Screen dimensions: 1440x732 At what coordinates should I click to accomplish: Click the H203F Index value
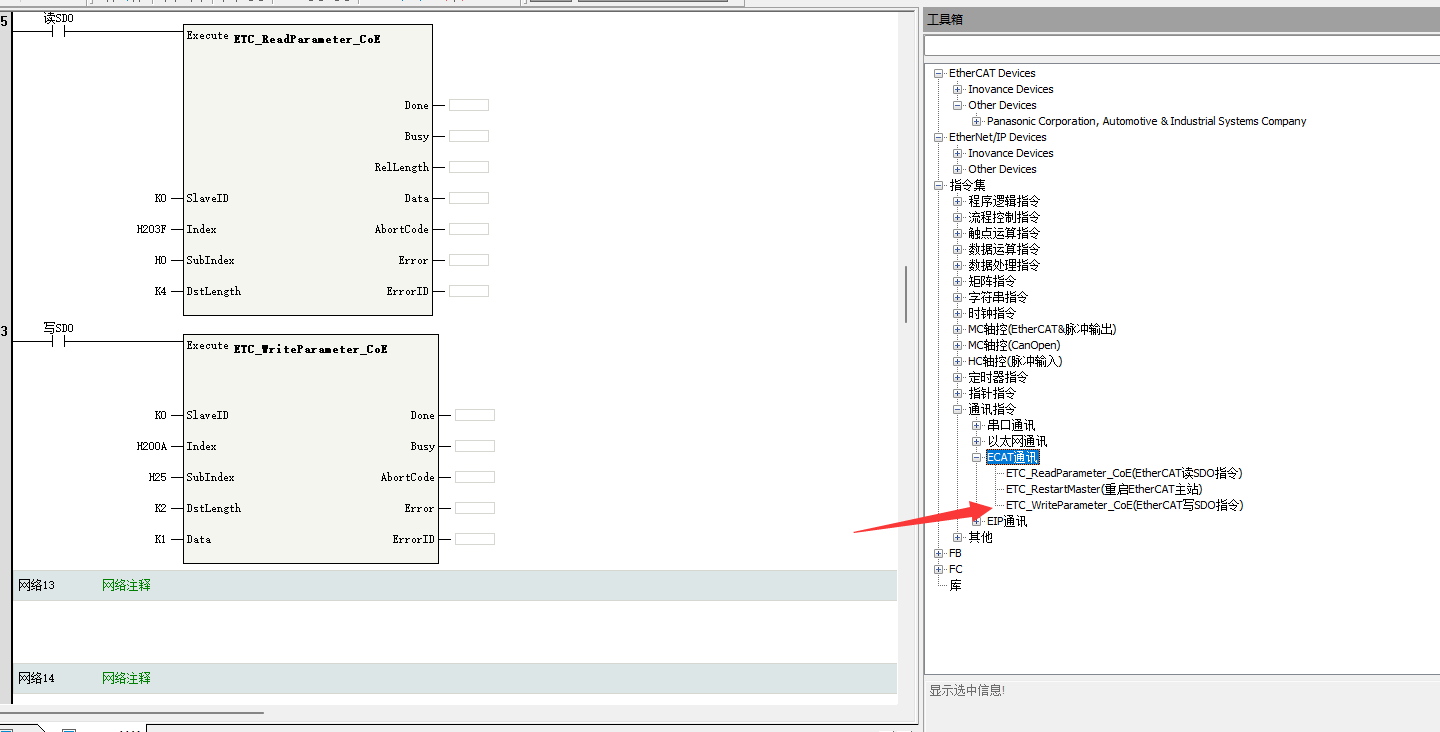point(152,229)
